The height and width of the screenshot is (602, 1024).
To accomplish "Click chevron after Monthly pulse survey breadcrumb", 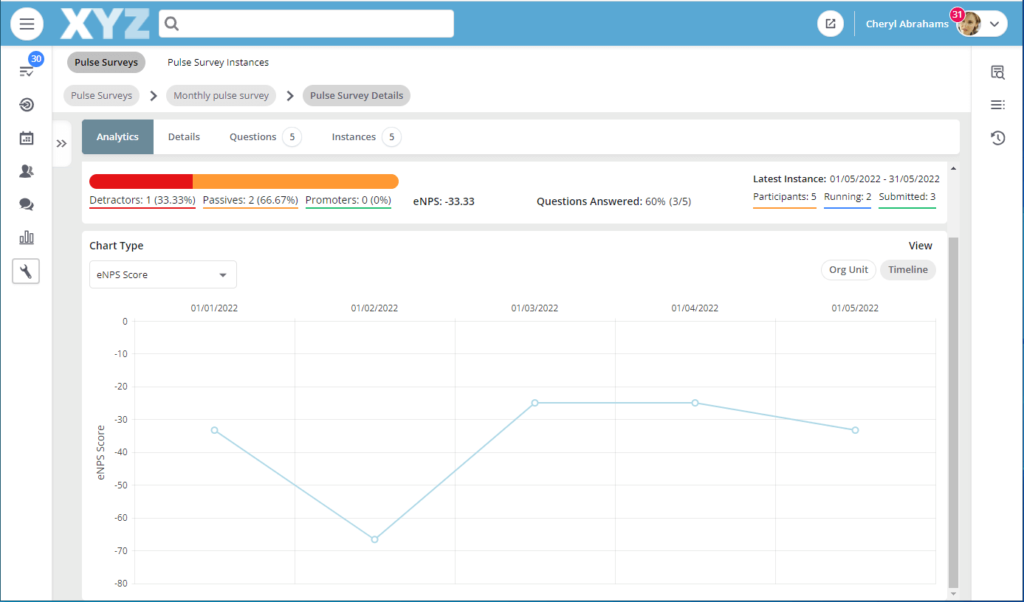I will pos(290,95).
